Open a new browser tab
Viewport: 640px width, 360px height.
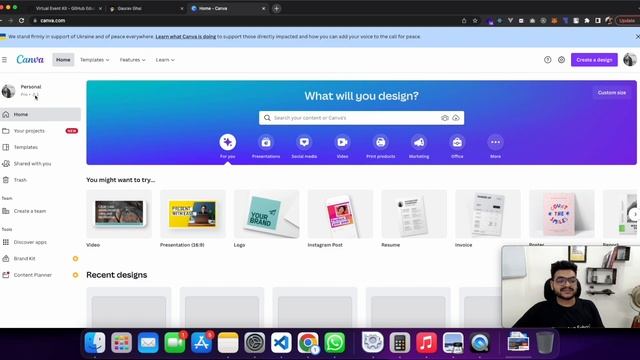pyautogui.click(x=276, y=8)
